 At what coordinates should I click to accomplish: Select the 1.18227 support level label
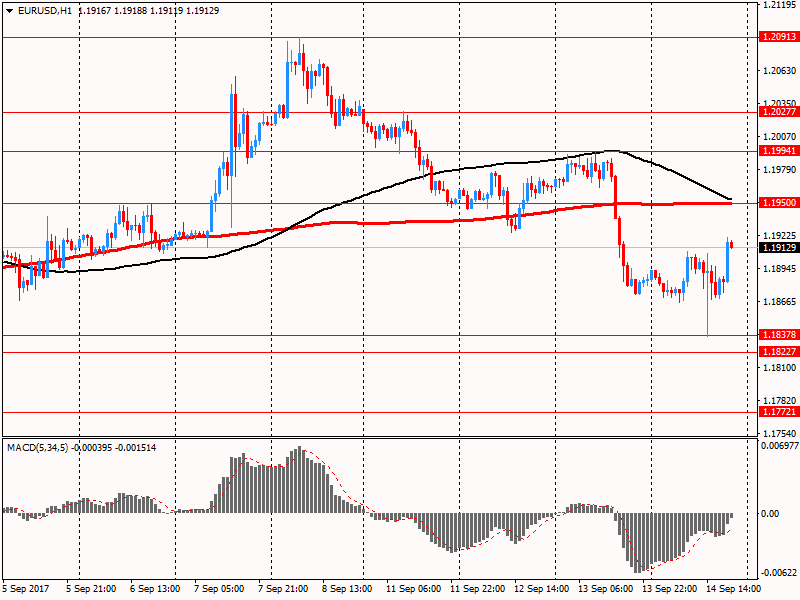pos(779,352)
